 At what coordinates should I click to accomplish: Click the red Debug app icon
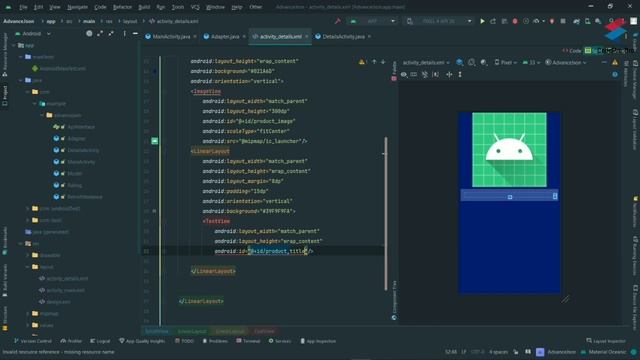(x=515, y=21)
